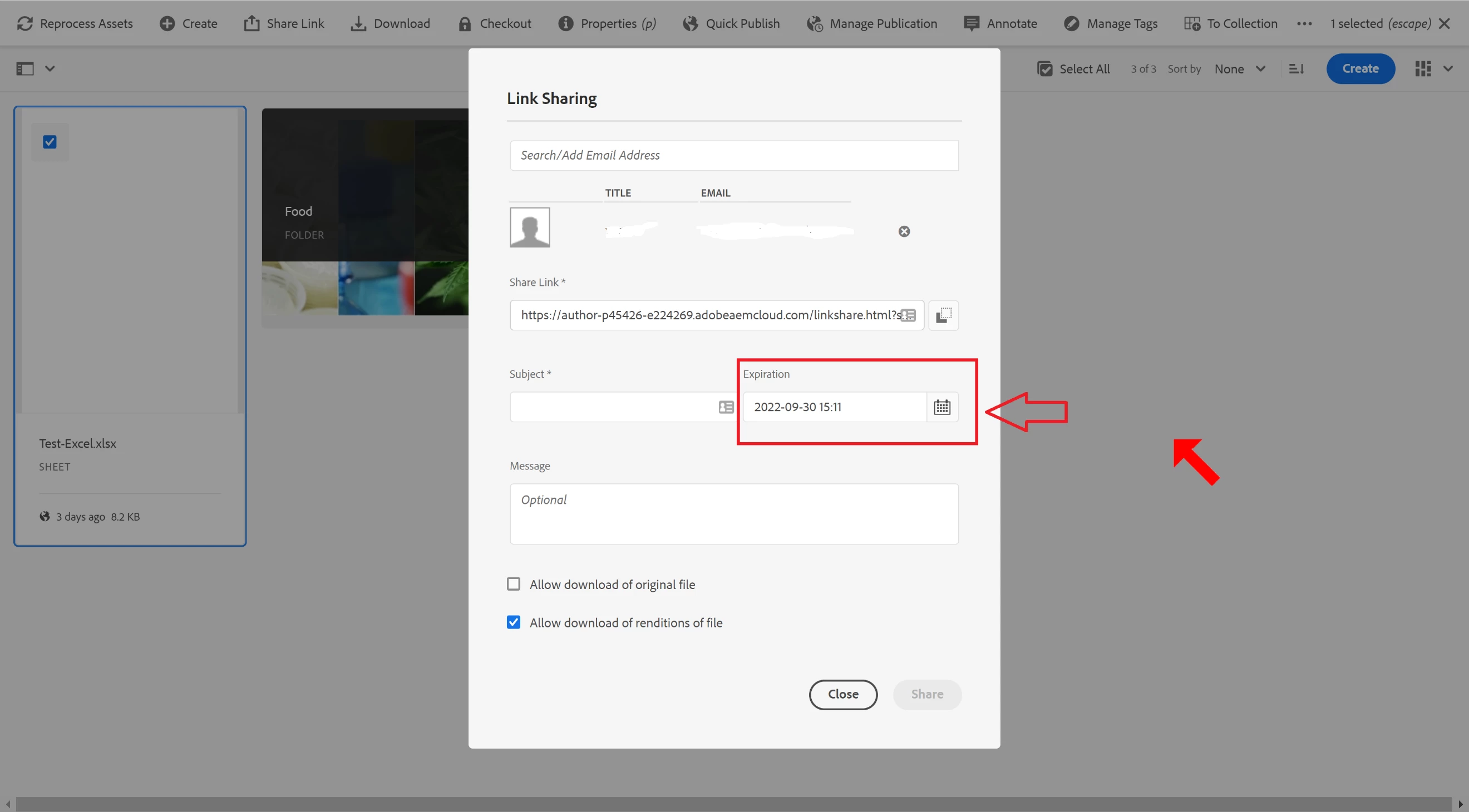1469x812 pixels.
Task: Open the Annotate tool
Action: [1000, 23]
